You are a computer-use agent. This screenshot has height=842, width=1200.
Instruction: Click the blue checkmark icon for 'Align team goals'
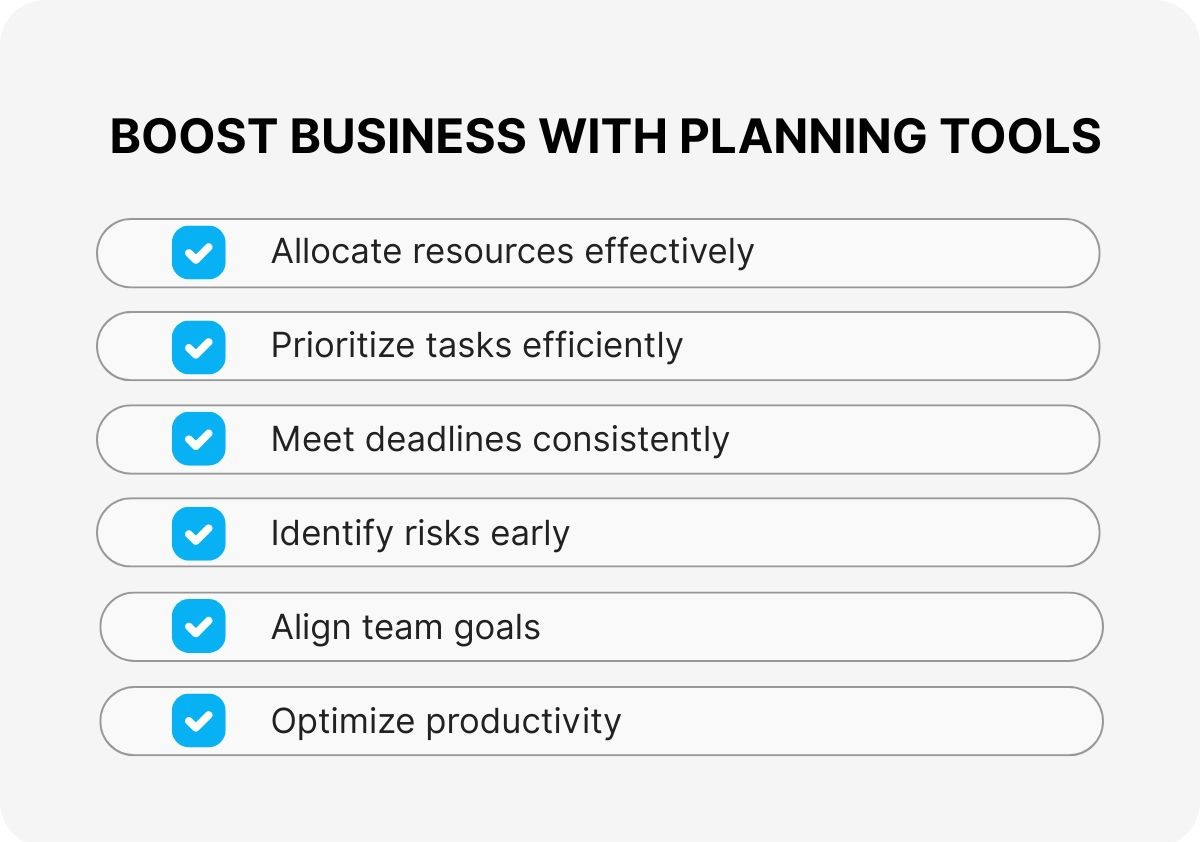click(198, 627)
